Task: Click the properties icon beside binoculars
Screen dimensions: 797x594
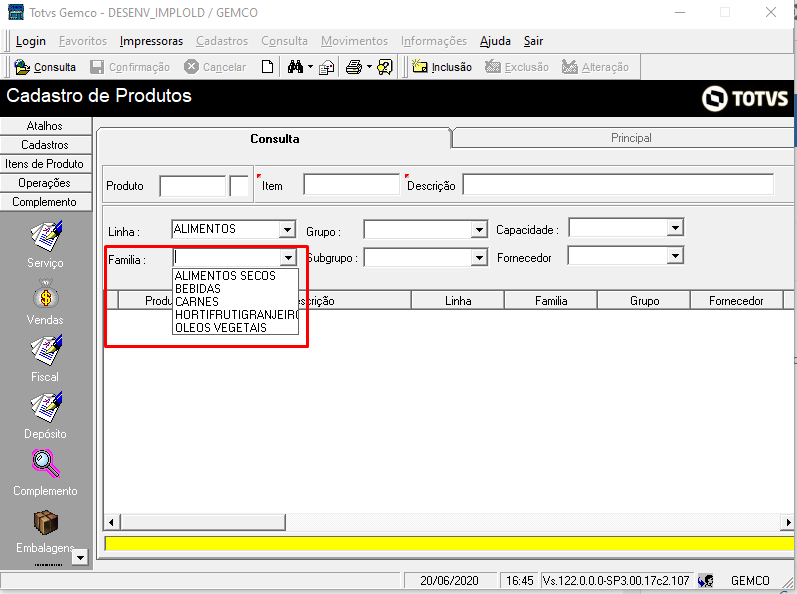Action: tap(326, 67)
